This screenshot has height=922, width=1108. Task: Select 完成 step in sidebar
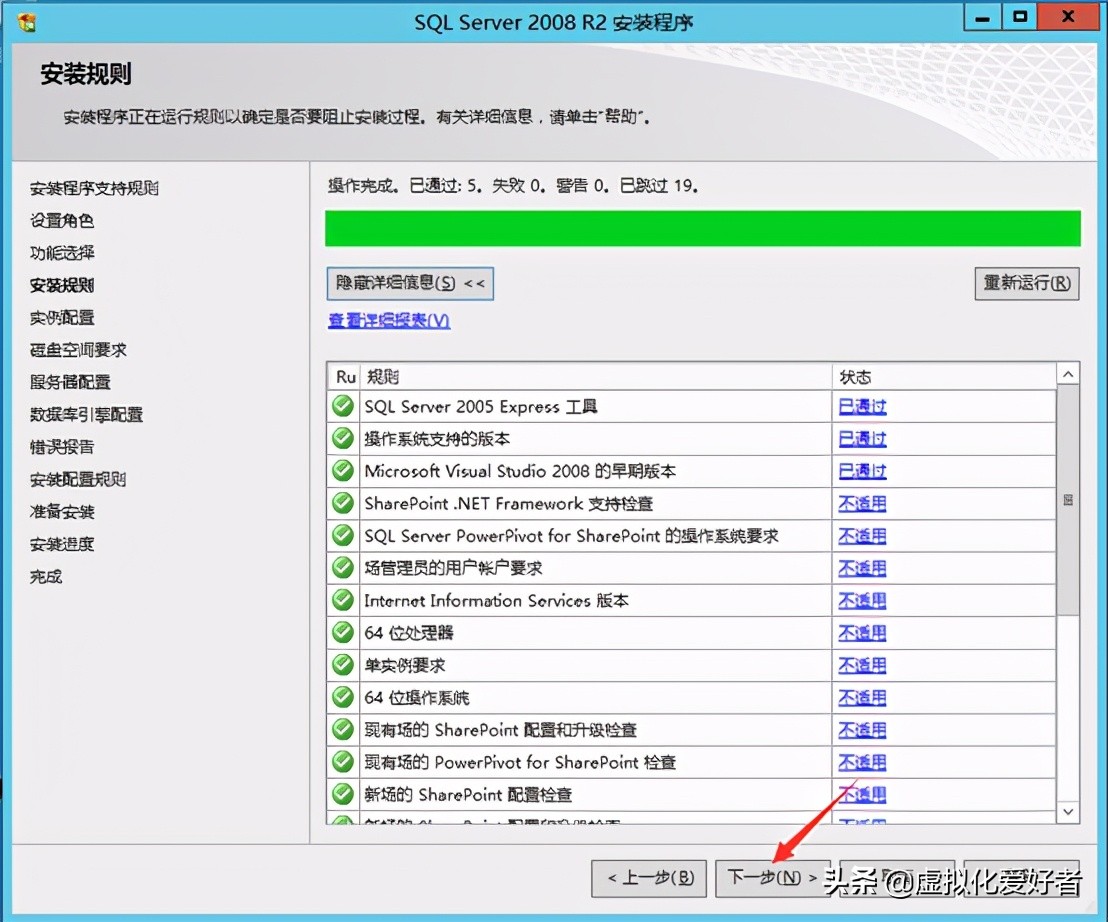click(x=45, y=577)
